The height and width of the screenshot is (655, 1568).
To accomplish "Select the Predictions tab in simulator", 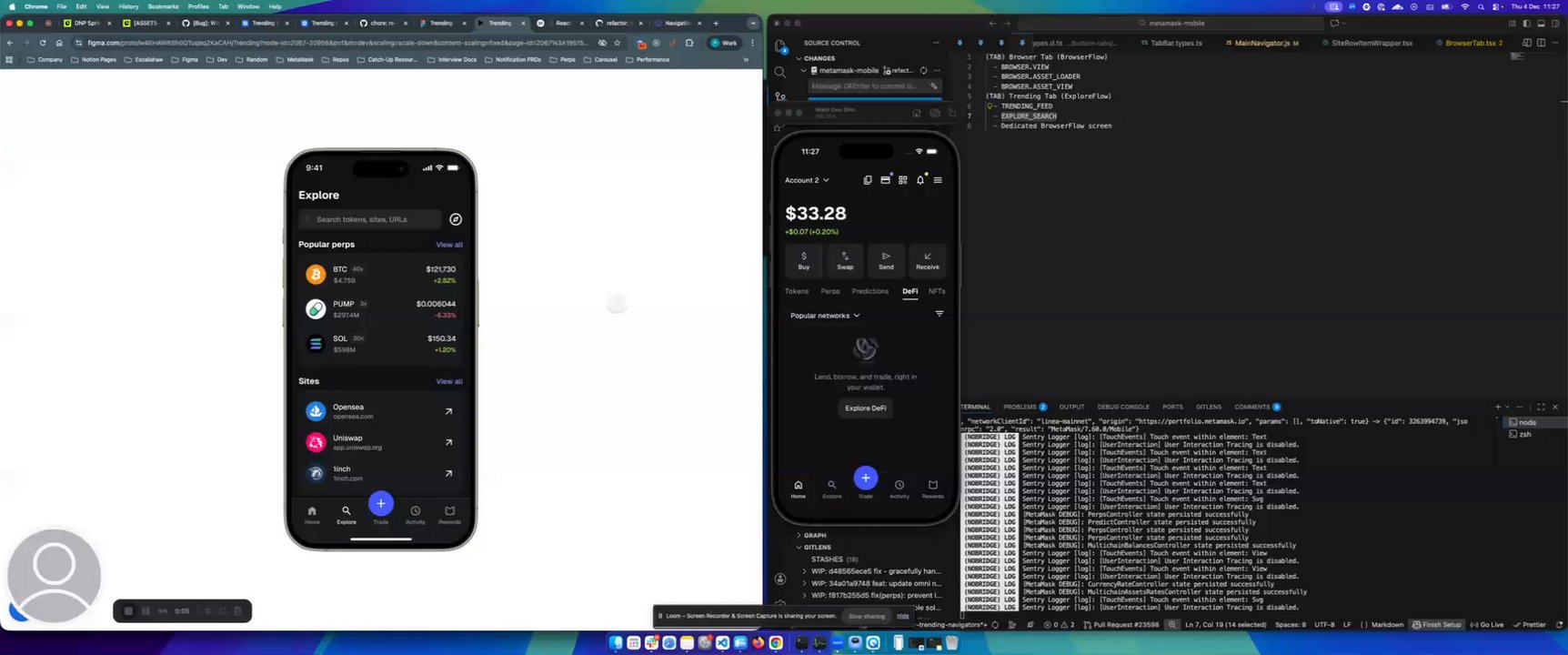I will click(869, 291).
